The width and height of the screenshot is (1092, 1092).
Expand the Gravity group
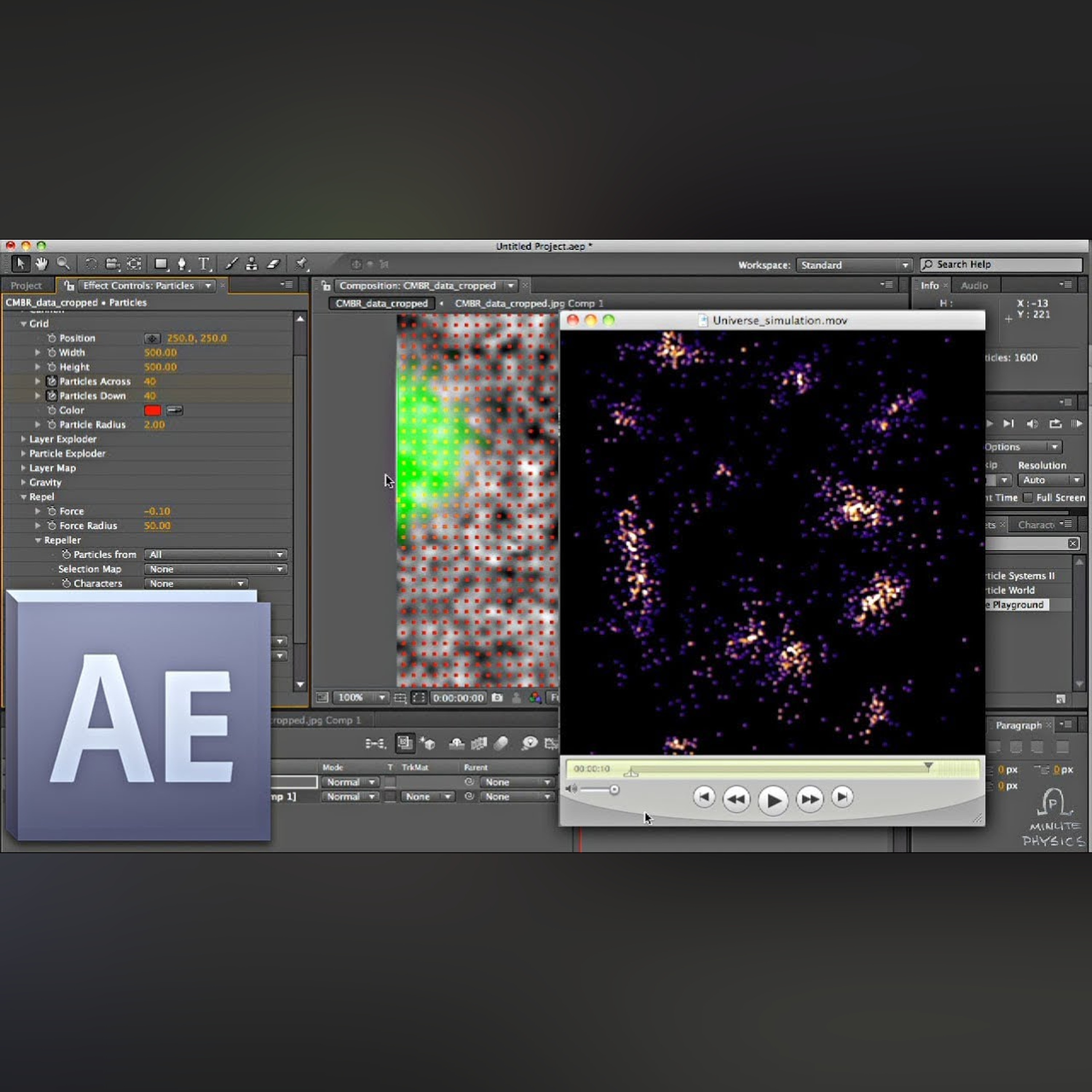point(24,482)
